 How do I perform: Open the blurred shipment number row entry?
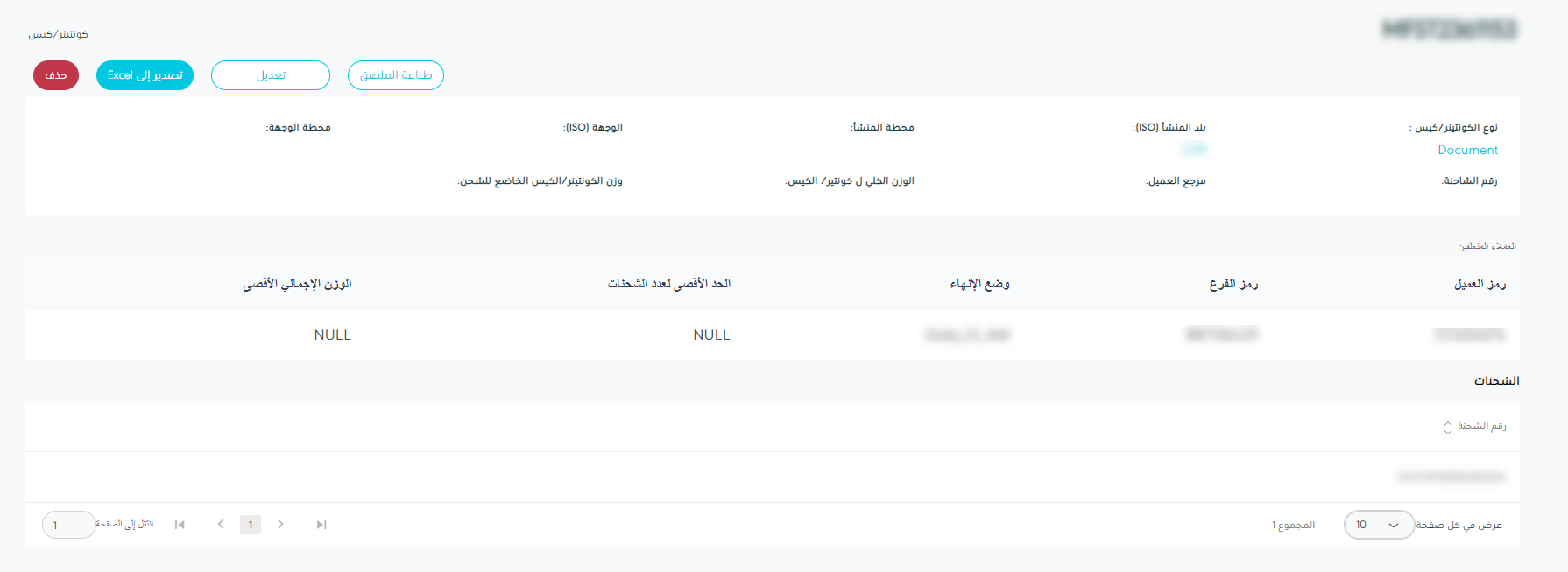point(1451,477)
